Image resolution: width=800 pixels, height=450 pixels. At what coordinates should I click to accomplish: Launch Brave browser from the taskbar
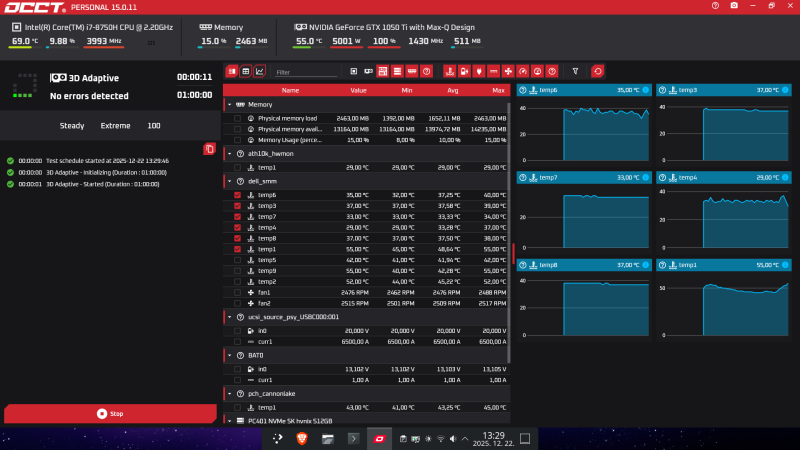[302, 438]
